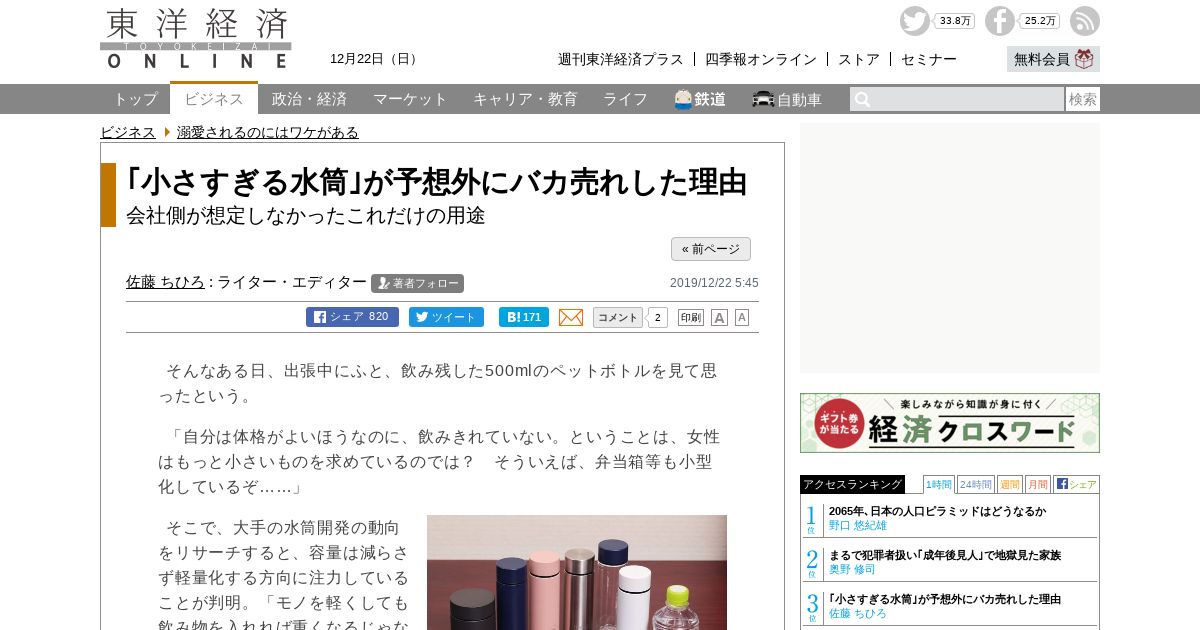The width and height of the screenshot is (1200, 630).
Task: Open author 野口 悠紀雄 link
Action: pos(858,525)
